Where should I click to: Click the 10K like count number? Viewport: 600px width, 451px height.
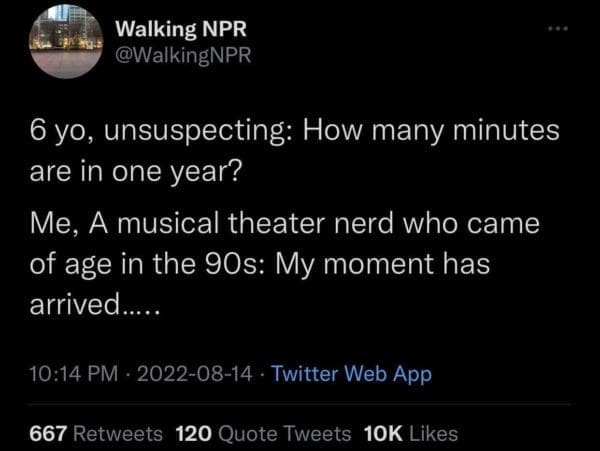tap(384, 433)
